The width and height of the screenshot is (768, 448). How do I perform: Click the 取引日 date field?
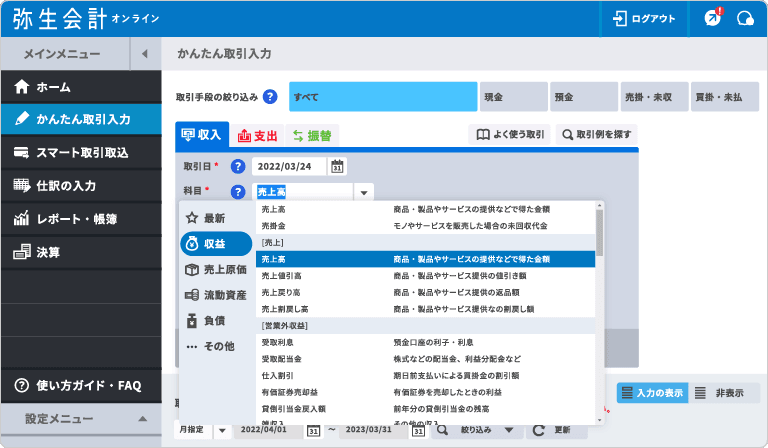[289, 166]
